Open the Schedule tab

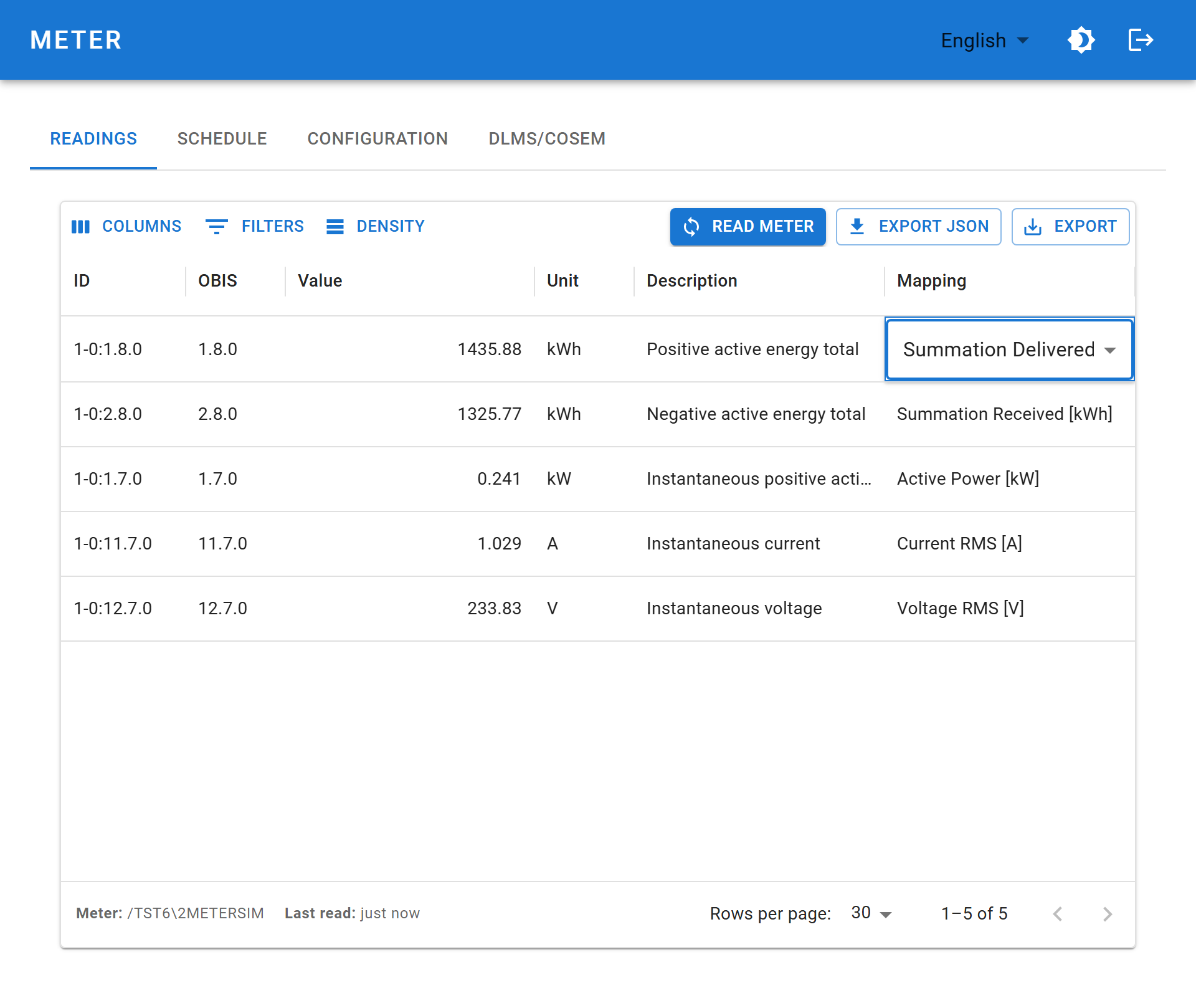coord(222,138)
